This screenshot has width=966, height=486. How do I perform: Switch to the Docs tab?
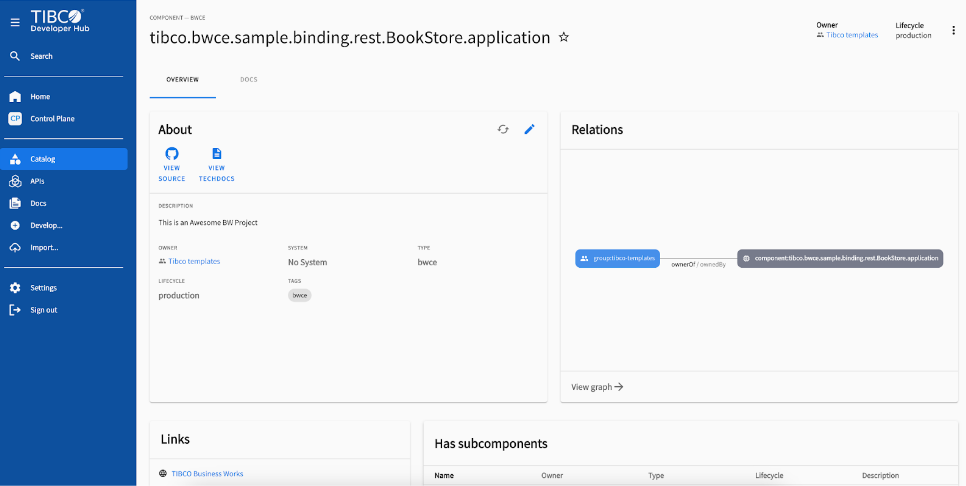(248, 79)
